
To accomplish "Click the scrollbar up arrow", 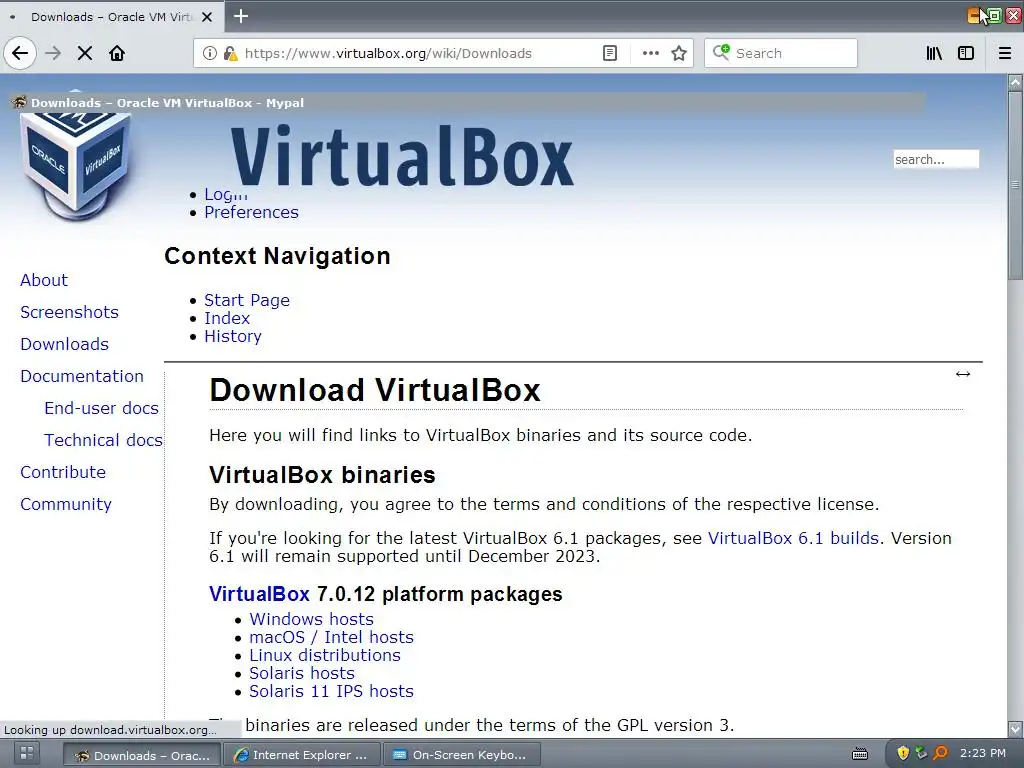I will [x=1015, y=82].
